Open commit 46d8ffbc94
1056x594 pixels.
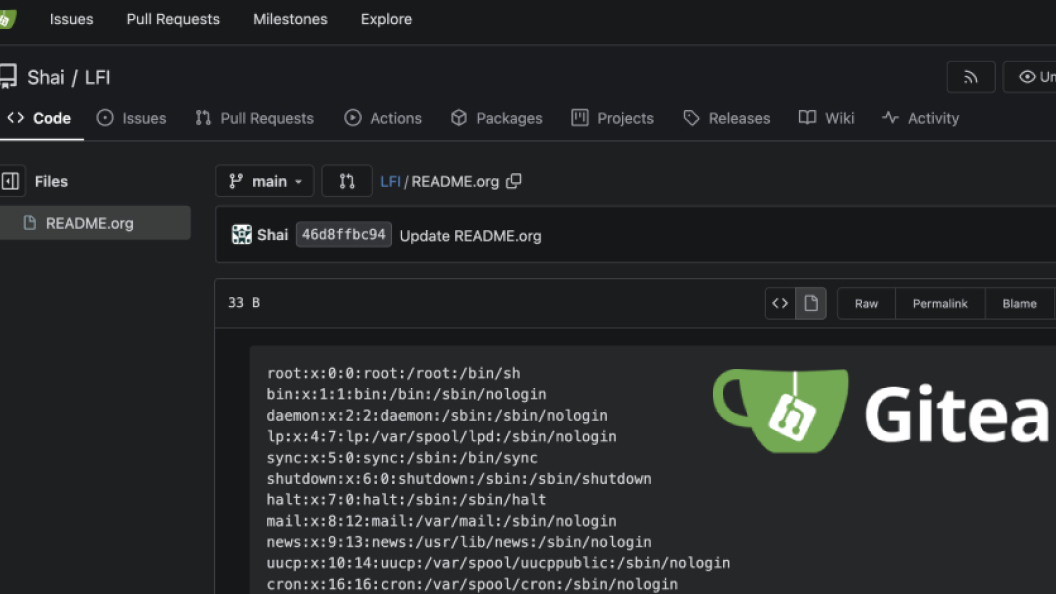[343, 235]
